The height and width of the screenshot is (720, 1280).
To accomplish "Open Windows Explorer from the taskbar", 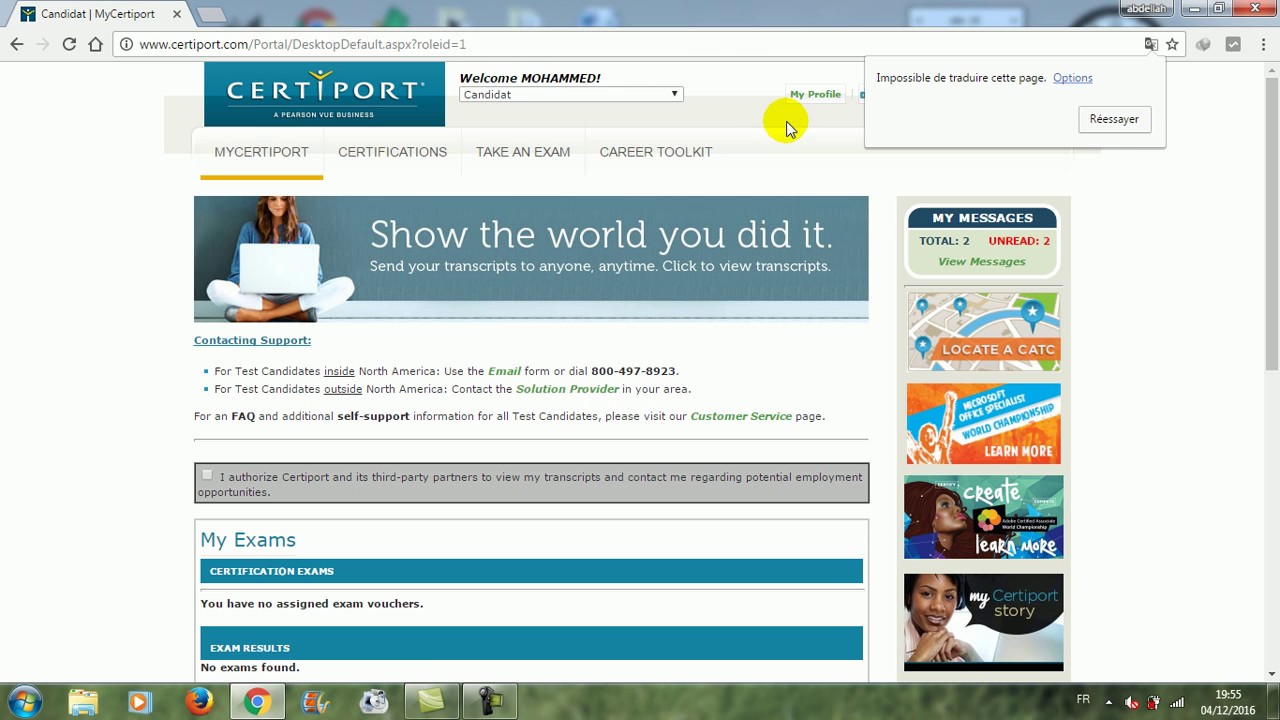I will pyautogui.click(x=83, y=702).
